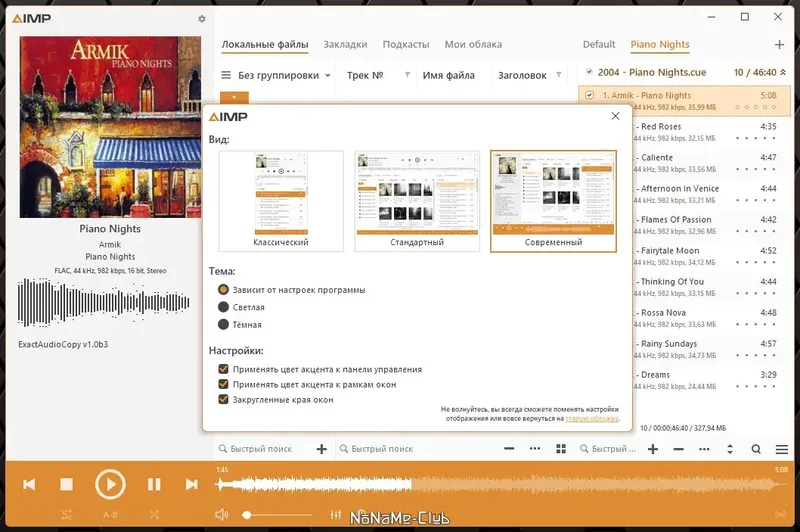
Task: Close the AIMP view dialog
Action: pyautogui.click(x=615, y=116)
